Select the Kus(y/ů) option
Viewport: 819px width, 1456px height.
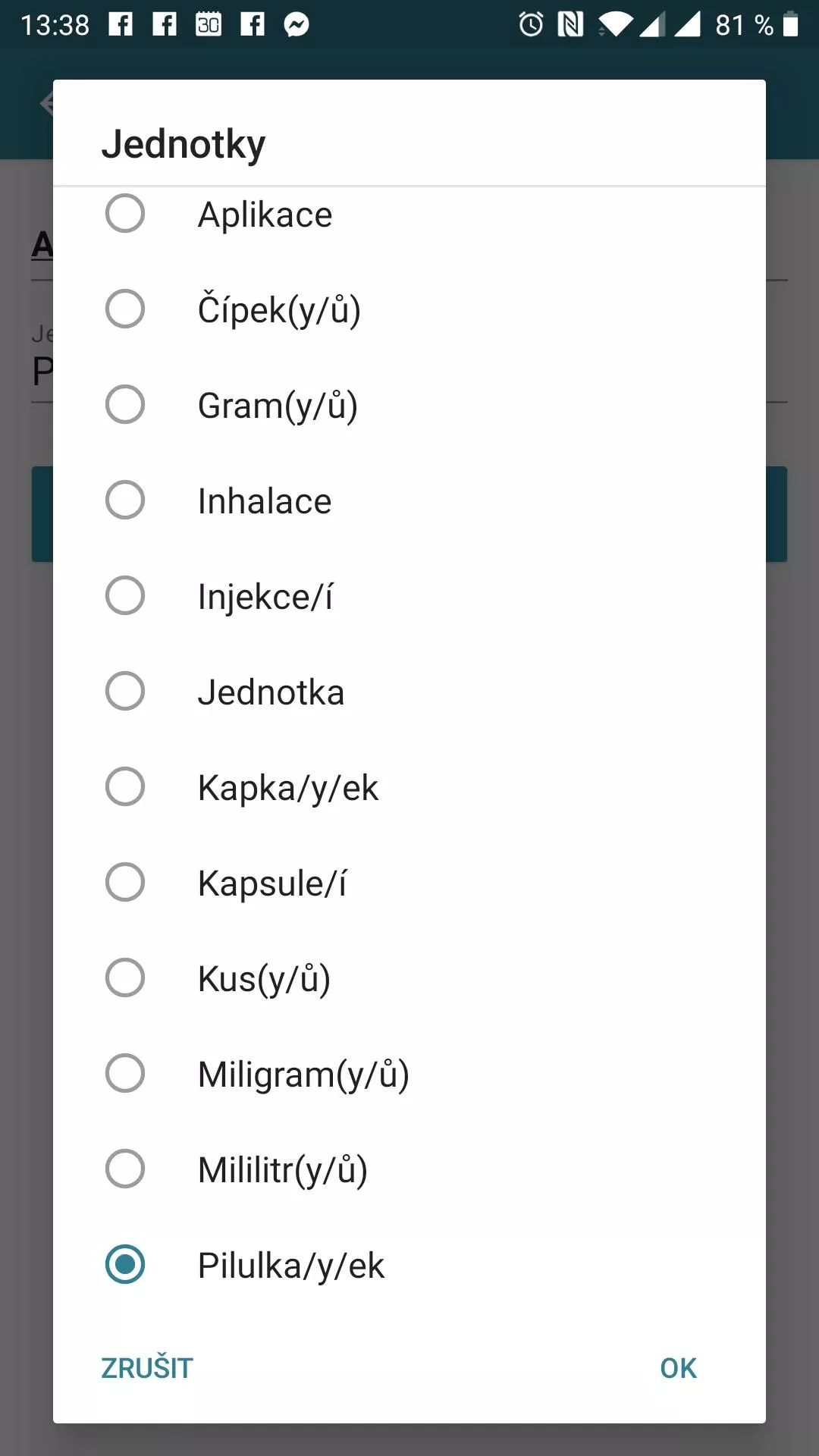click(125, 978)
